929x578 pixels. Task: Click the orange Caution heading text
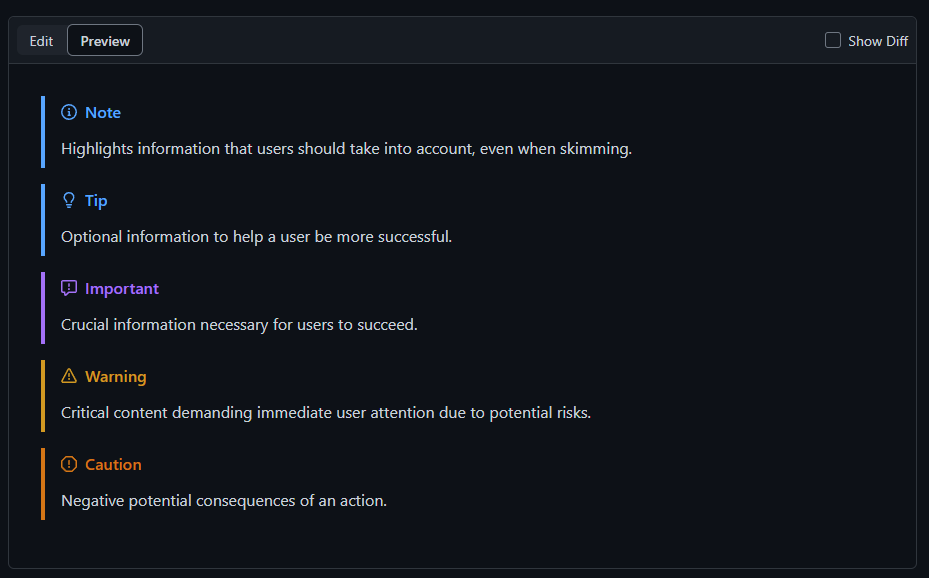(x=113, y=465)
